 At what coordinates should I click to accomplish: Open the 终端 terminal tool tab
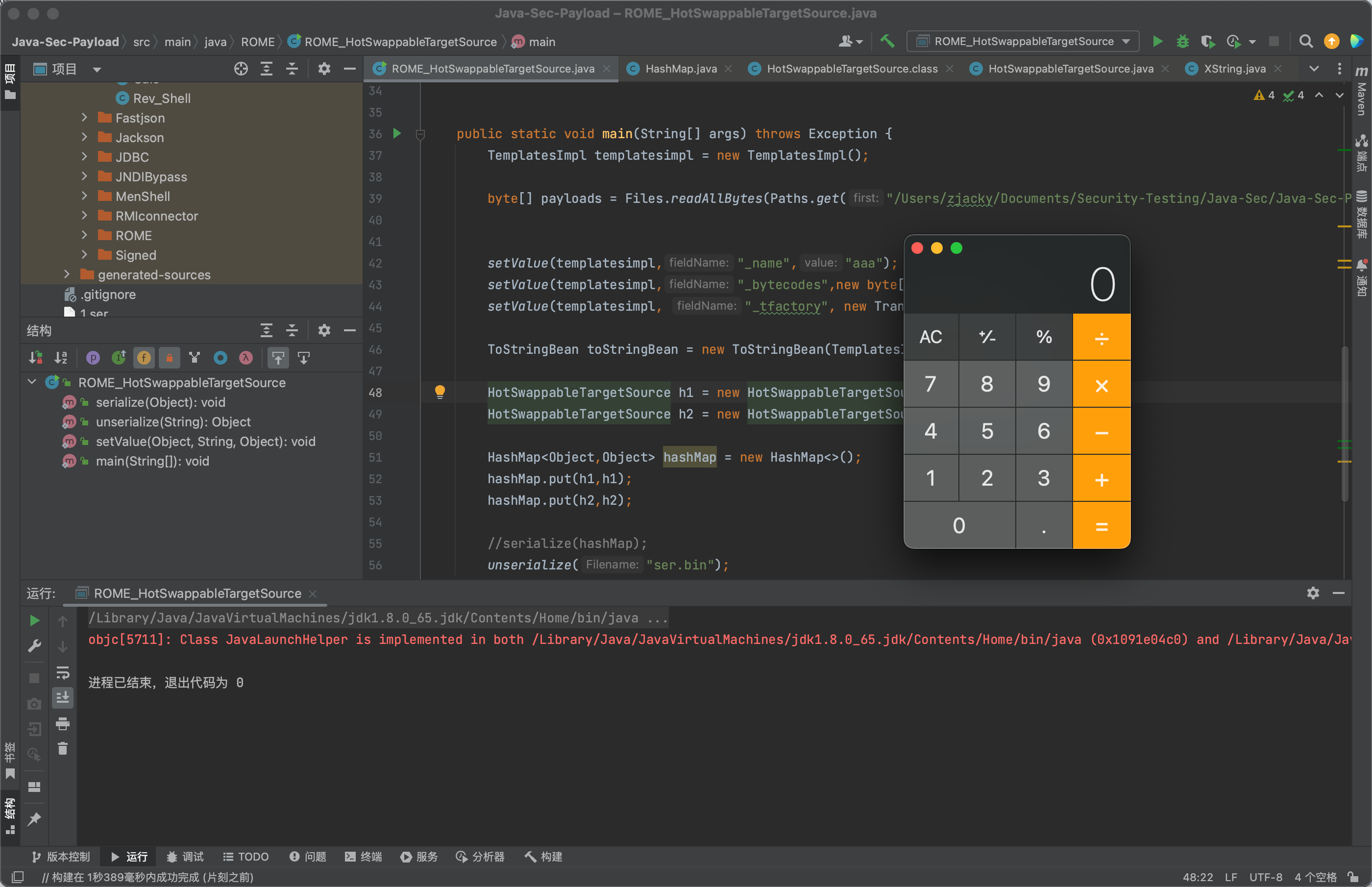pyautogui.click(x=363, y=857)
